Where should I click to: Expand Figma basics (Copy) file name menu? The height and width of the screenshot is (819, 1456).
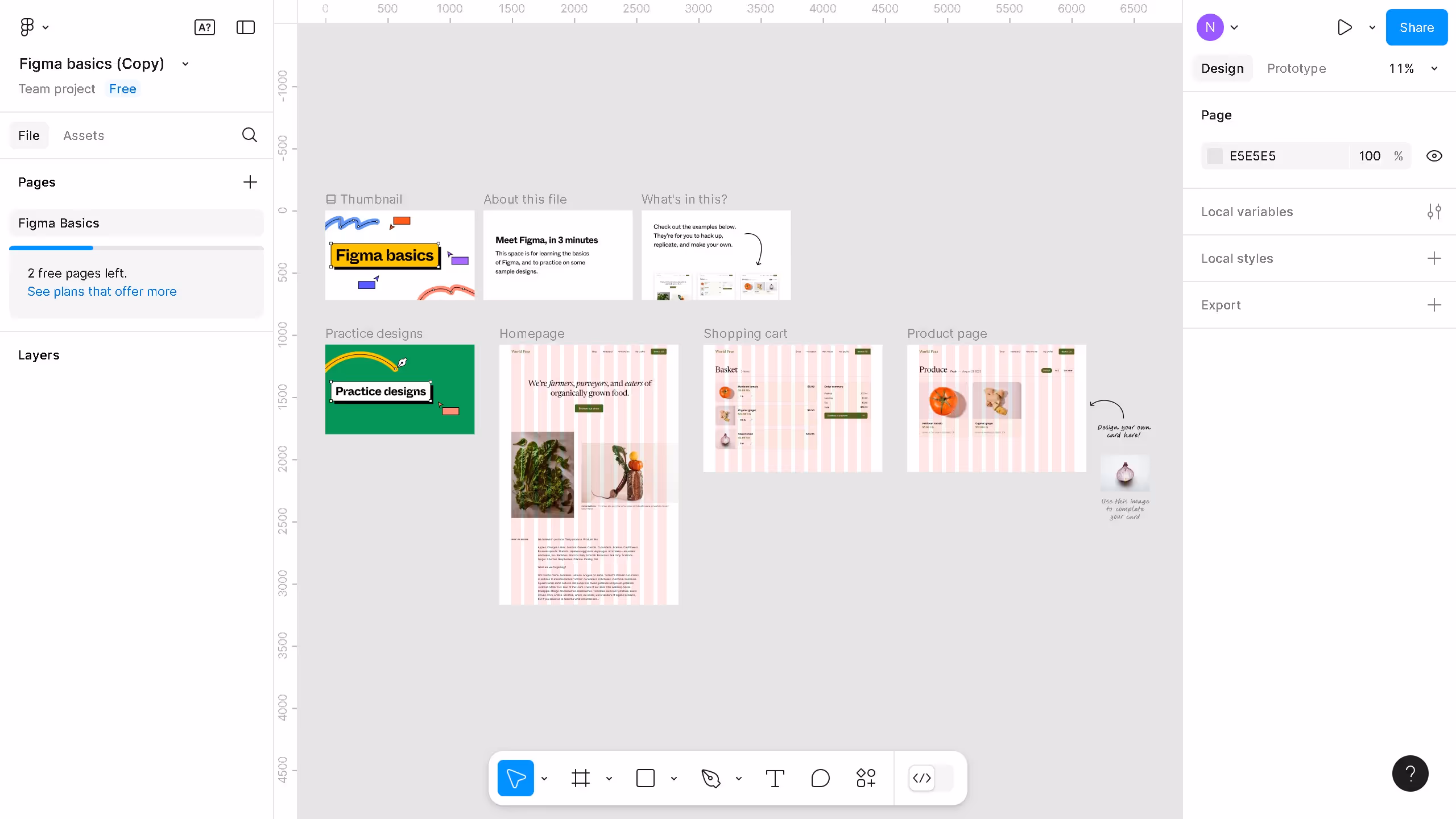pyautogui.click(x=185, y=64)
